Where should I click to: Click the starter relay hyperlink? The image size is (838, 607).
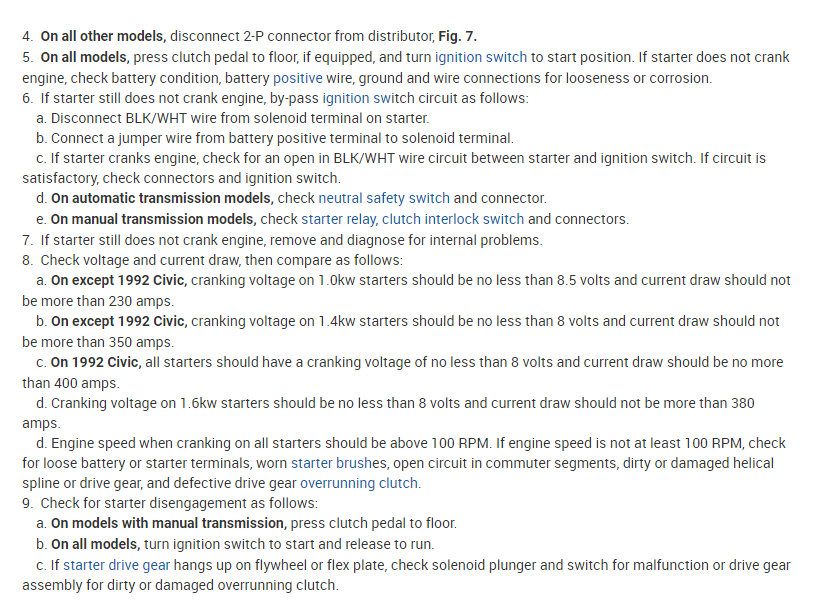click(x=338, y=219)
